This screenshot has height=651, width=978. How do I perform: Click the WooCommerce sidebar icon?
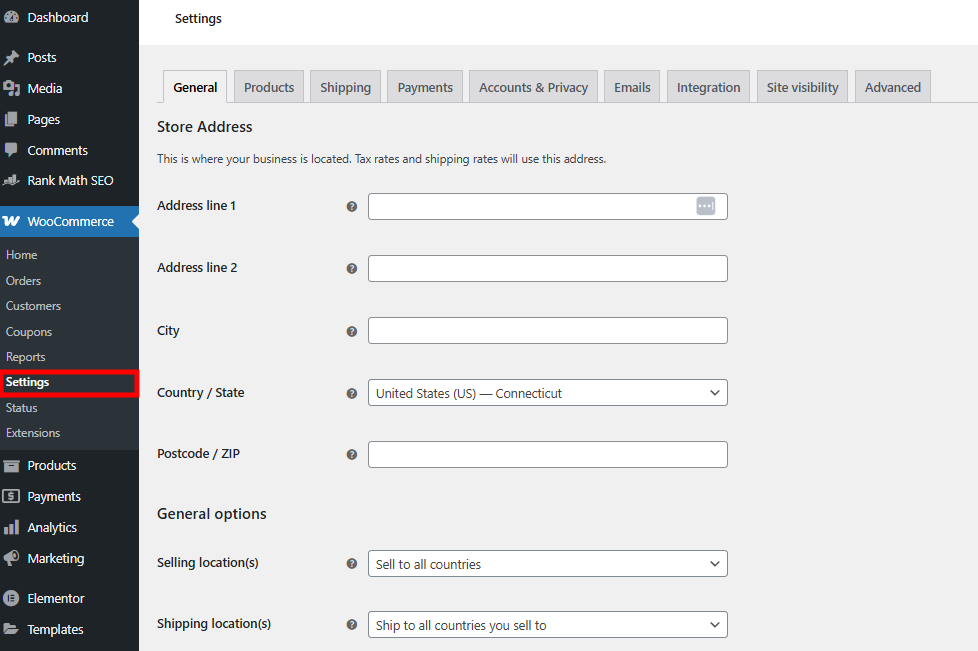pyautogui.click(x=14, y=221)
